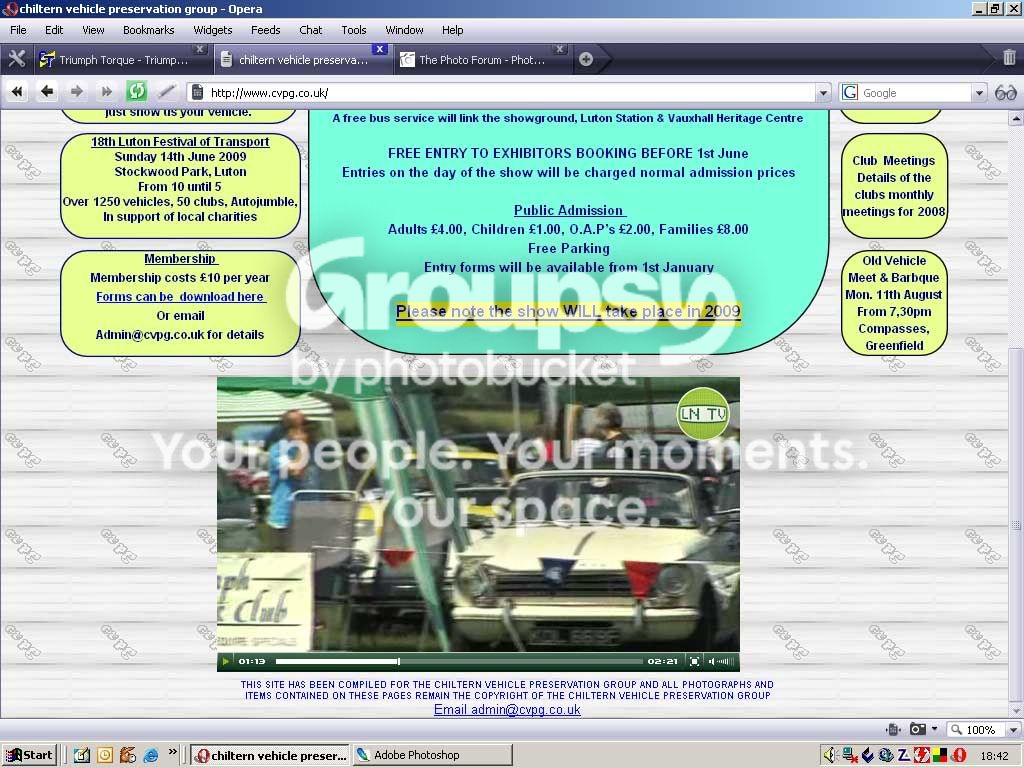Open dropdown beside camera status icon

935,729
